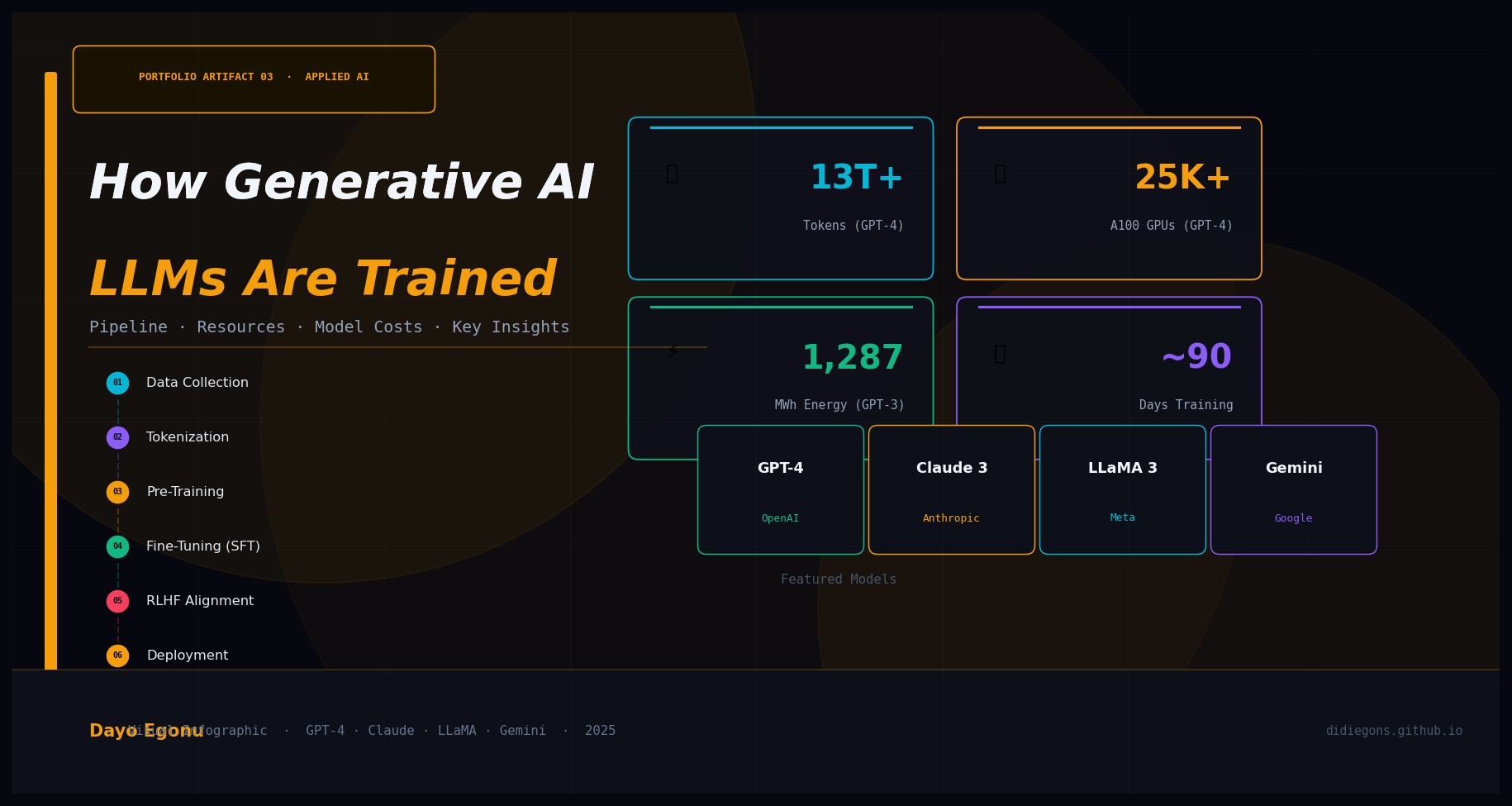Image resolution: width=1512 pixels, height=806 pixels.
Task: Click the didiegons.github.io link
Action: click(x=1393, y=731)
